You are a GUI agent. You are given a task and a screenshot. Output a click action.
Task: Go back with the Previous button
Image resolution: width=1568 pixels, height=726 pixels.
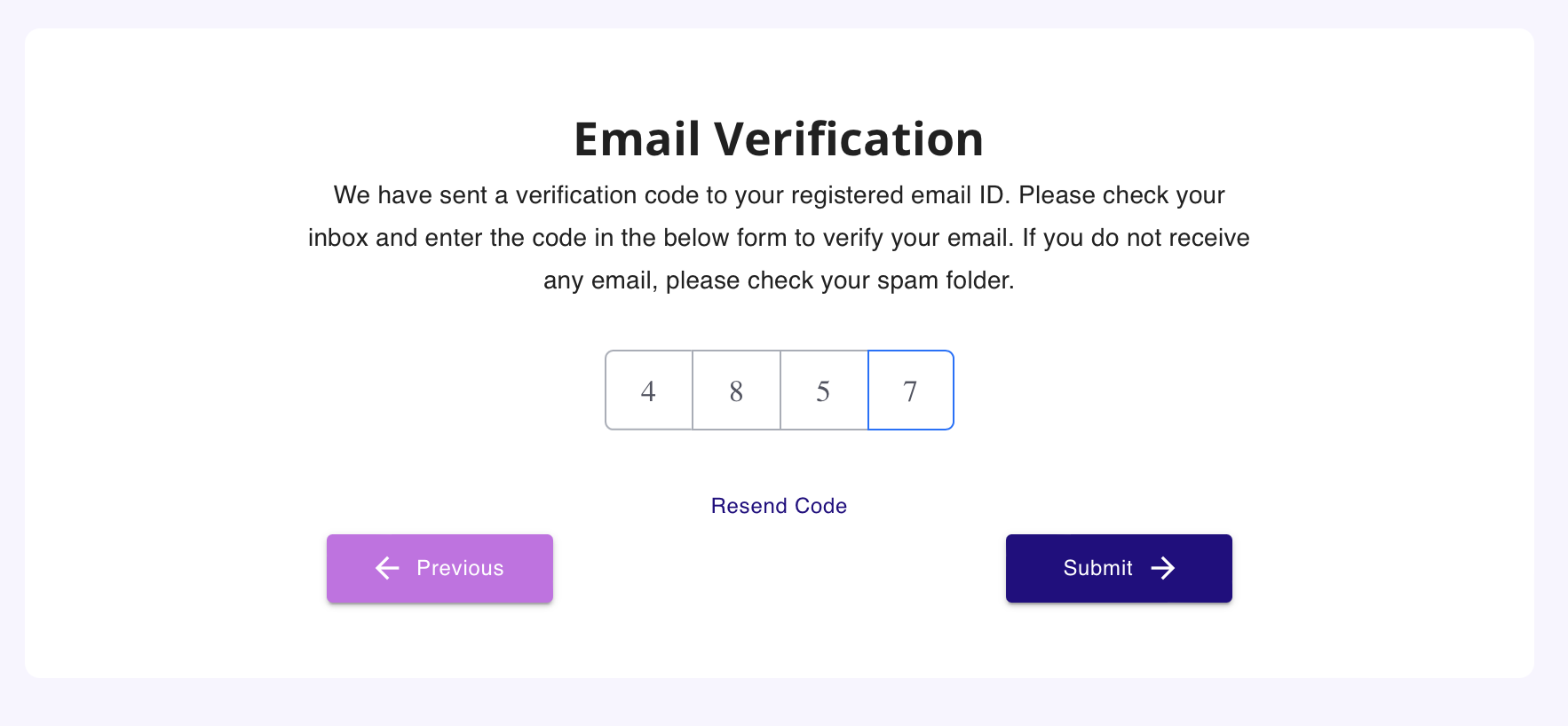tap(440, 568)
